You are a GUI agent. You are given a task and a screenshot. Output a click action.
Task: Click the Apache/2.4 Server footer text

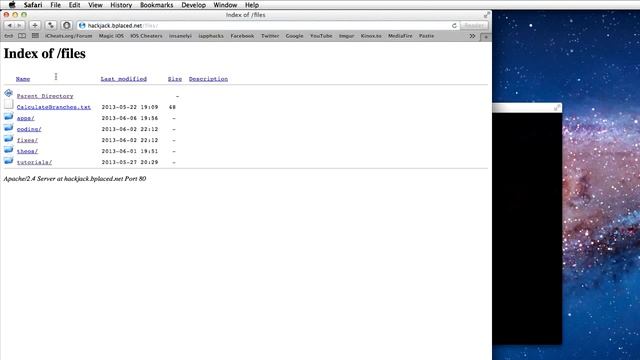click(x=75, y=179)
